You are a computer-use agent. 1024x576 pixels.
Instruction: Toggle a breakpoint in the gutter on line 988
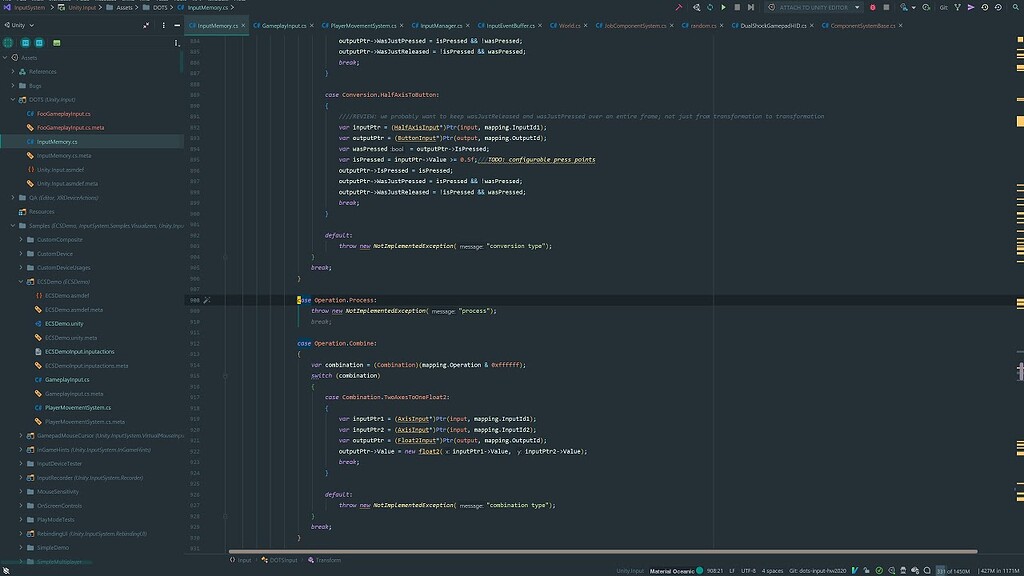click(207, 300)
